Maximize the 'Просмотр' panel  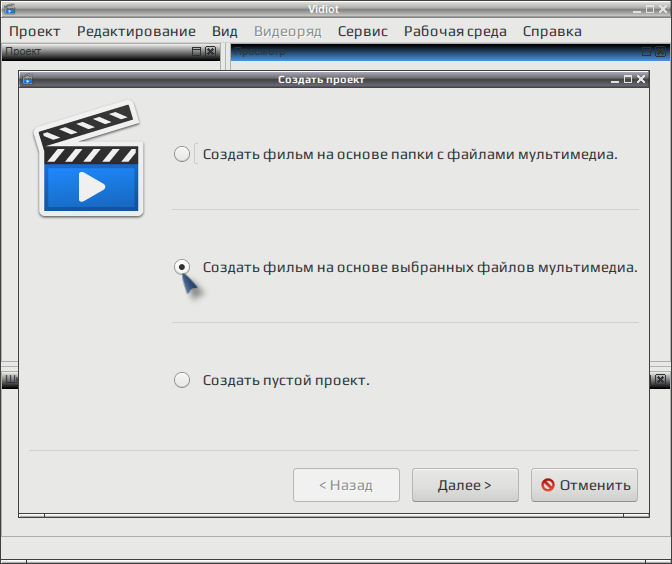(646, 51)
